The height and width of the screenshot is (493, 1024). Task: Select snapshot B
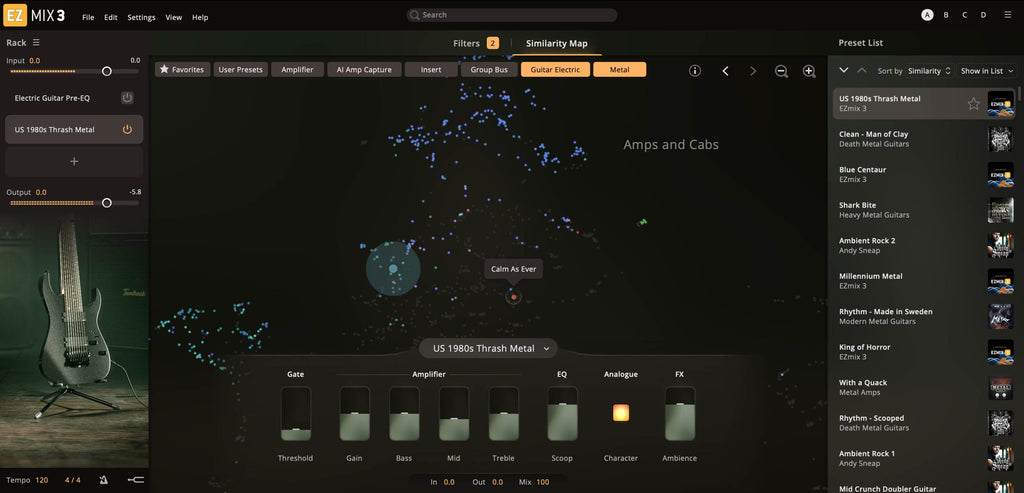tap(946, 15)
